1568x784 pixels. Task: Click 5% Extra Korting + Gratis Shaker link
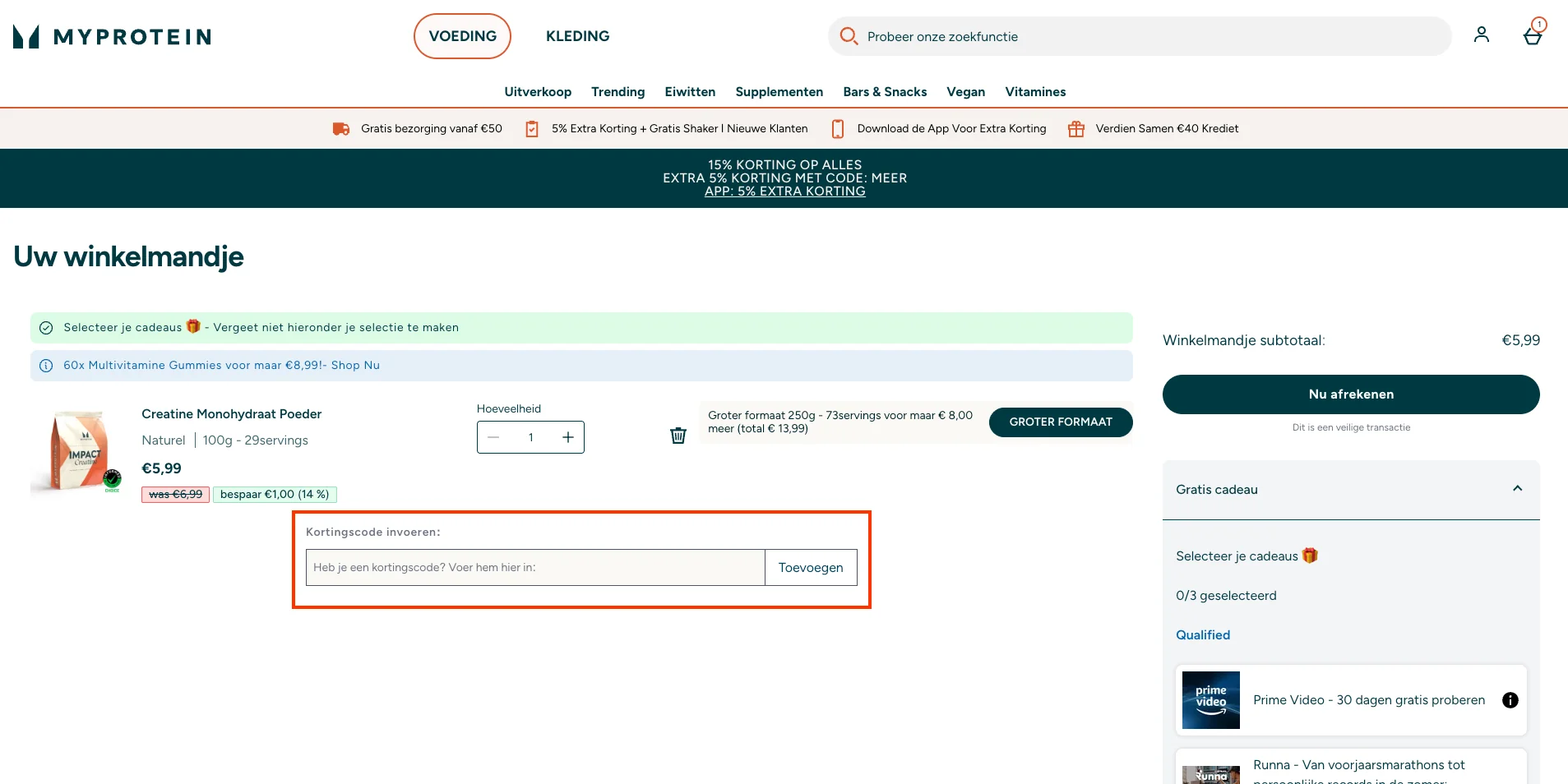(x=680, y=129)
